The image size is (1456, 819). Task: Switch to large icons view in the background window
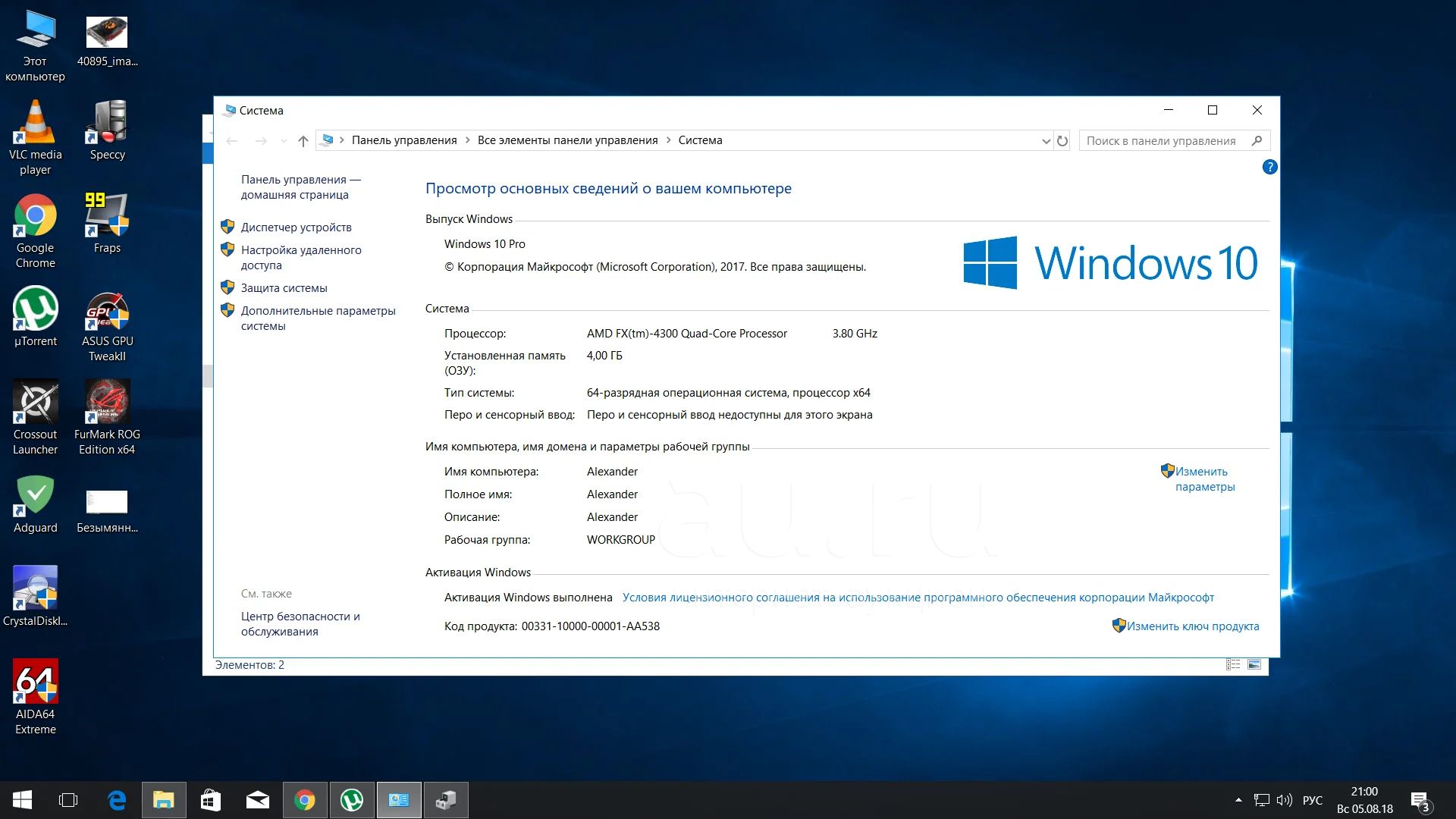click(1254, 664)
